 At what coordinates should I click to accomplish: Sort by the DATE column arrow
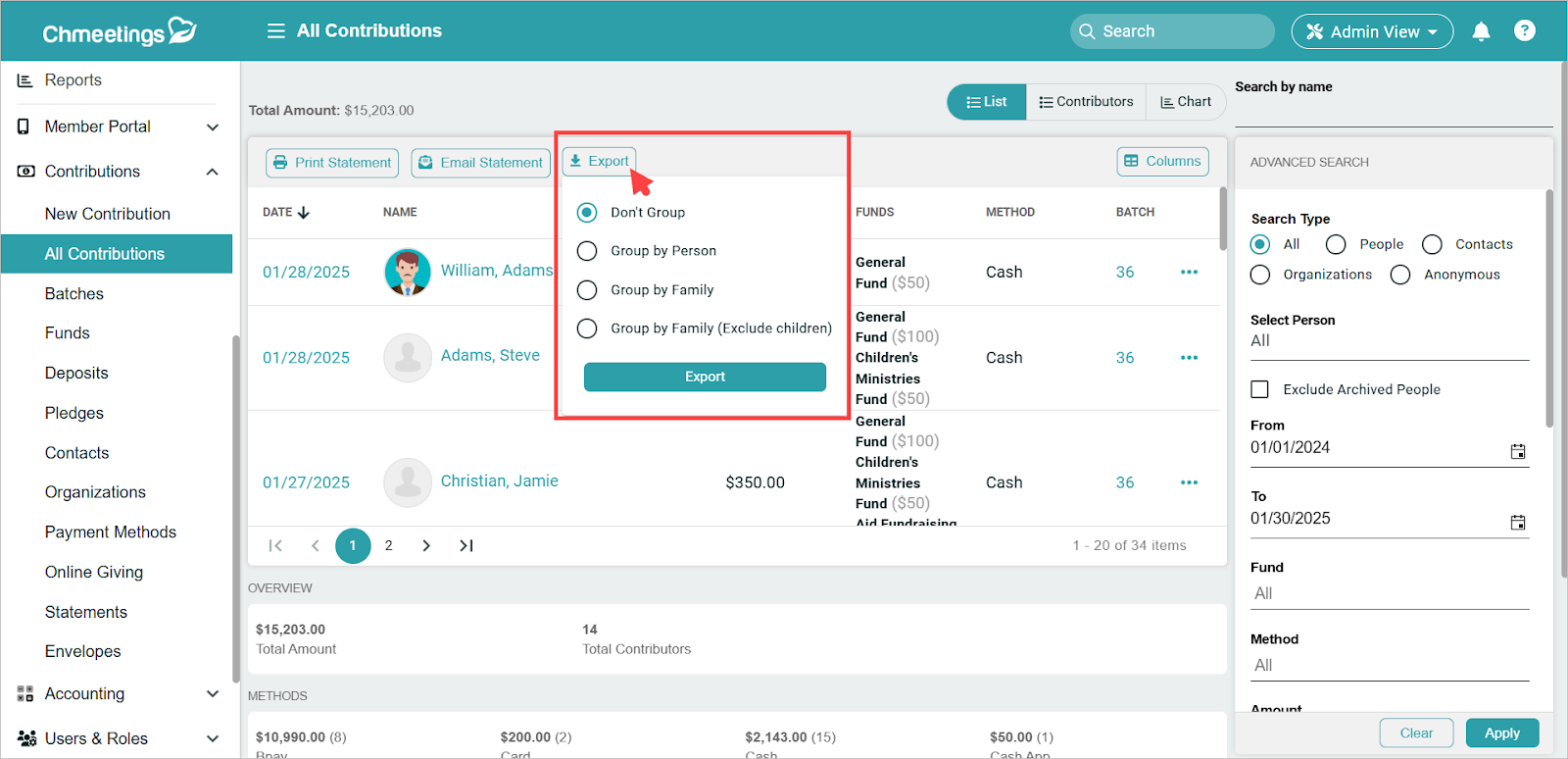tap(304, 212)
